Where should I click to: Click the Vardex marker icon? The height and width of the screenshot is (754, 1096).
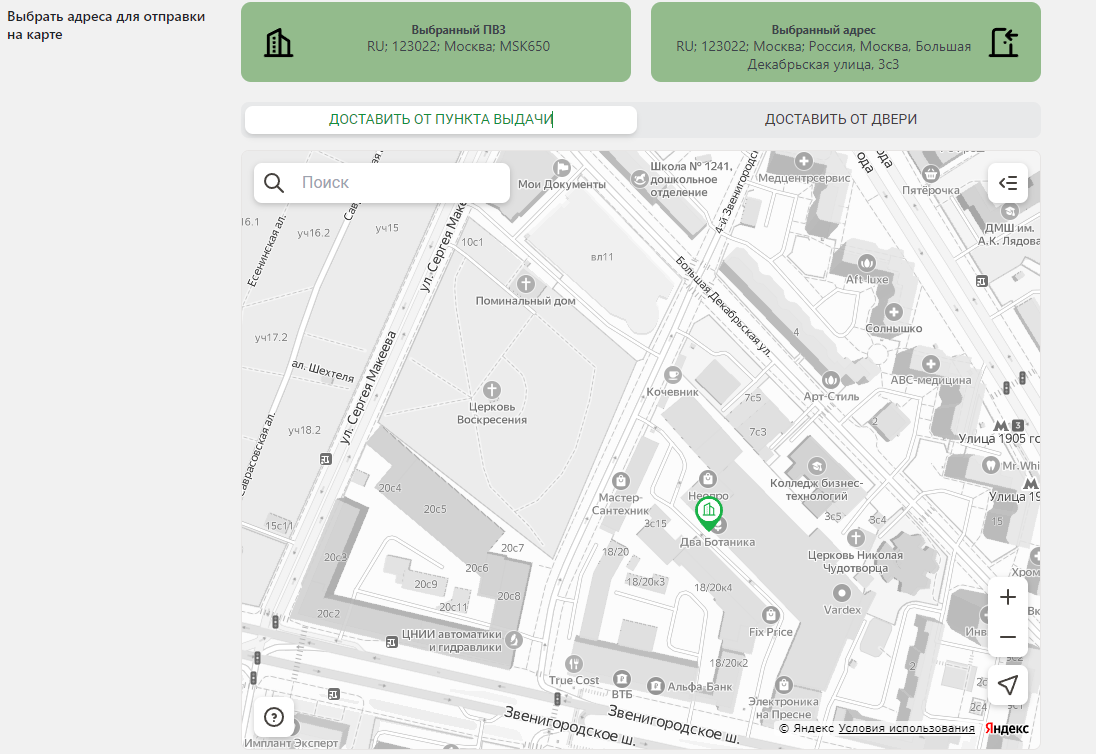pyautogui.click(x=842, y=593)
